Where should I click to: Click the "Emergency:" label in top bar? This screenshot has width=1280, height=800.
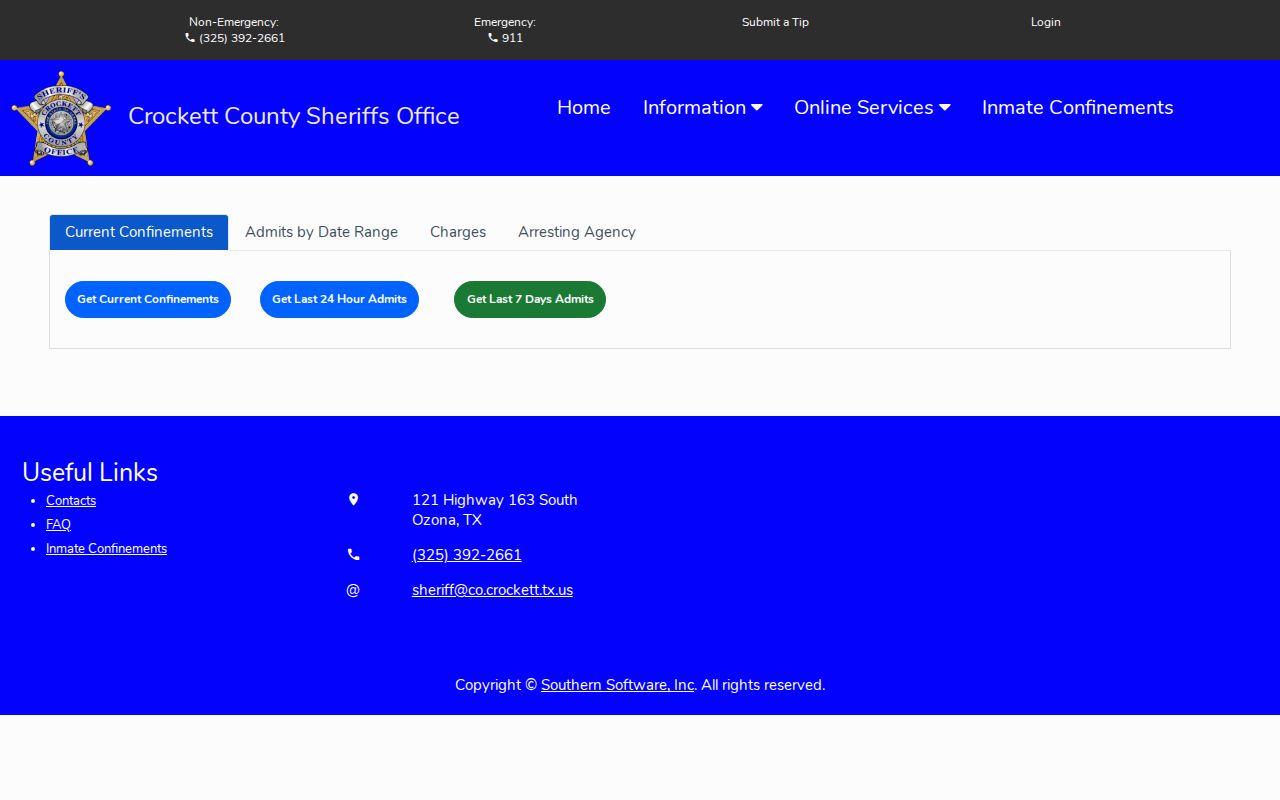click(x=505, y=22)
